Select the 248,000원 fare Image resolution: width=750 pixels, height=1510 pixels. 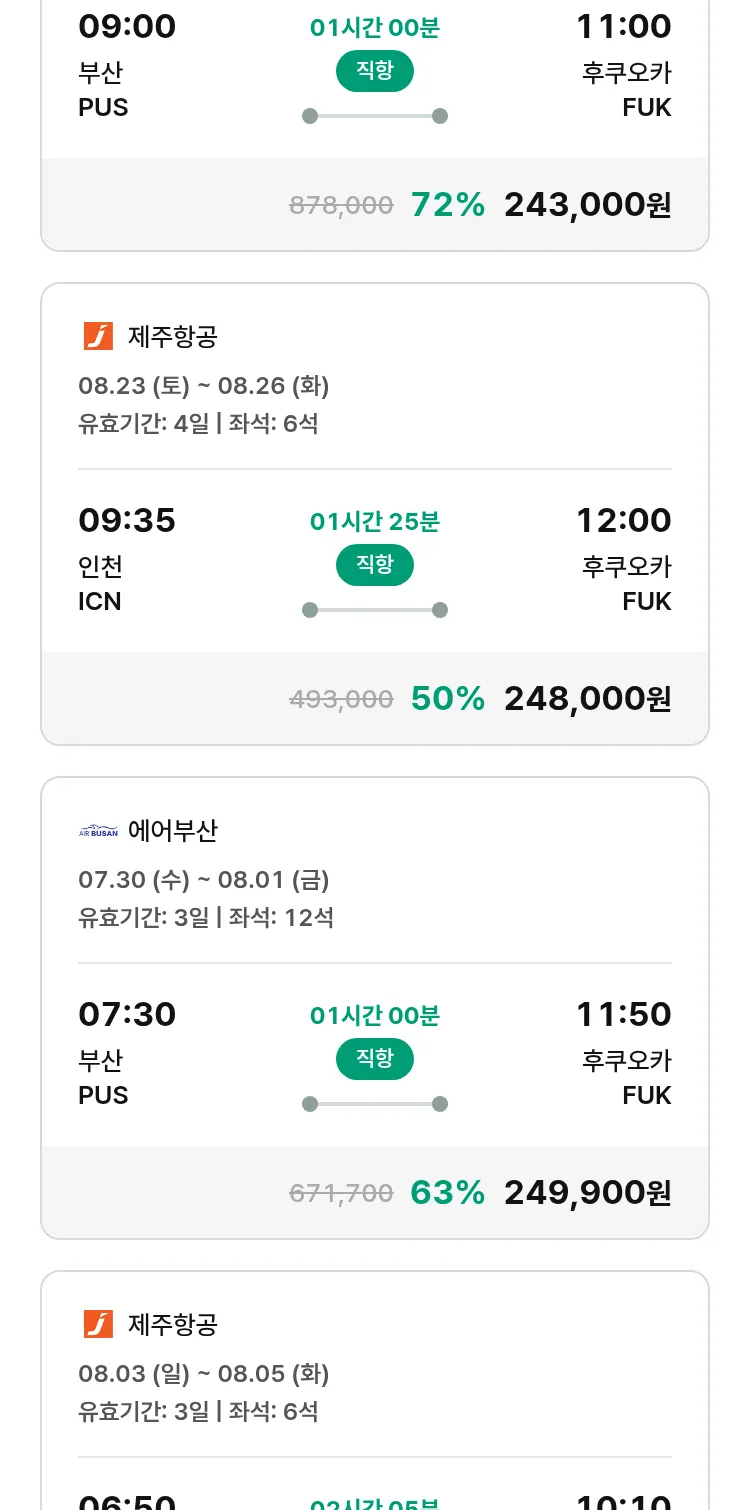coord(587,699)
